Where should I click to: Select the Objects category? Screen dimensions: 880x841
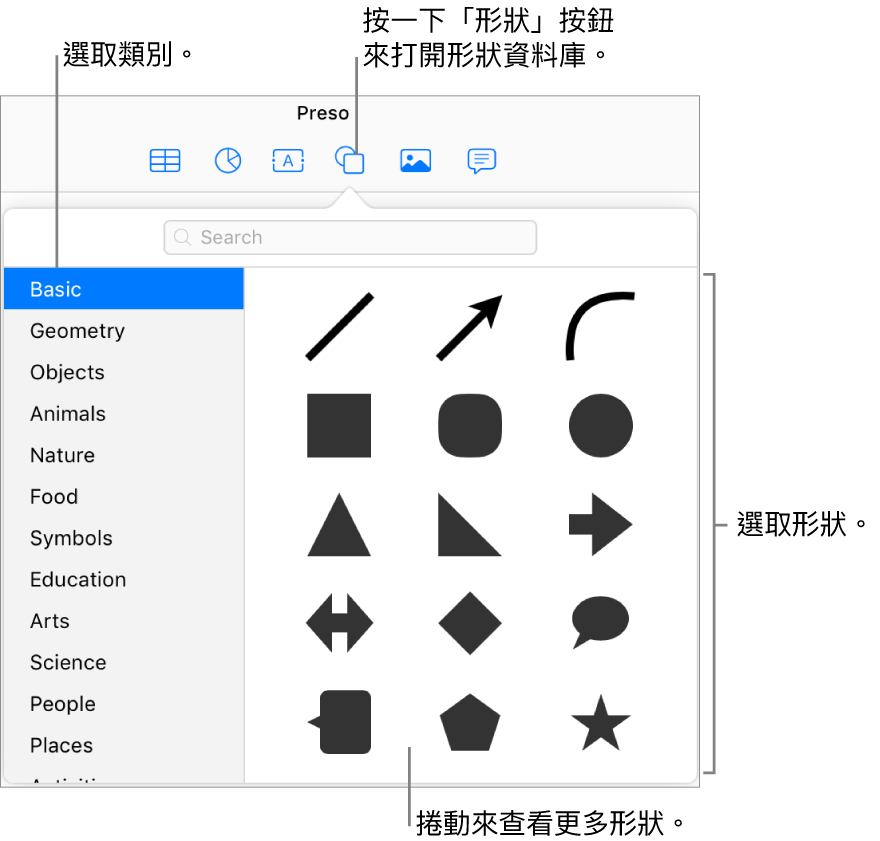tap(123, 372)
